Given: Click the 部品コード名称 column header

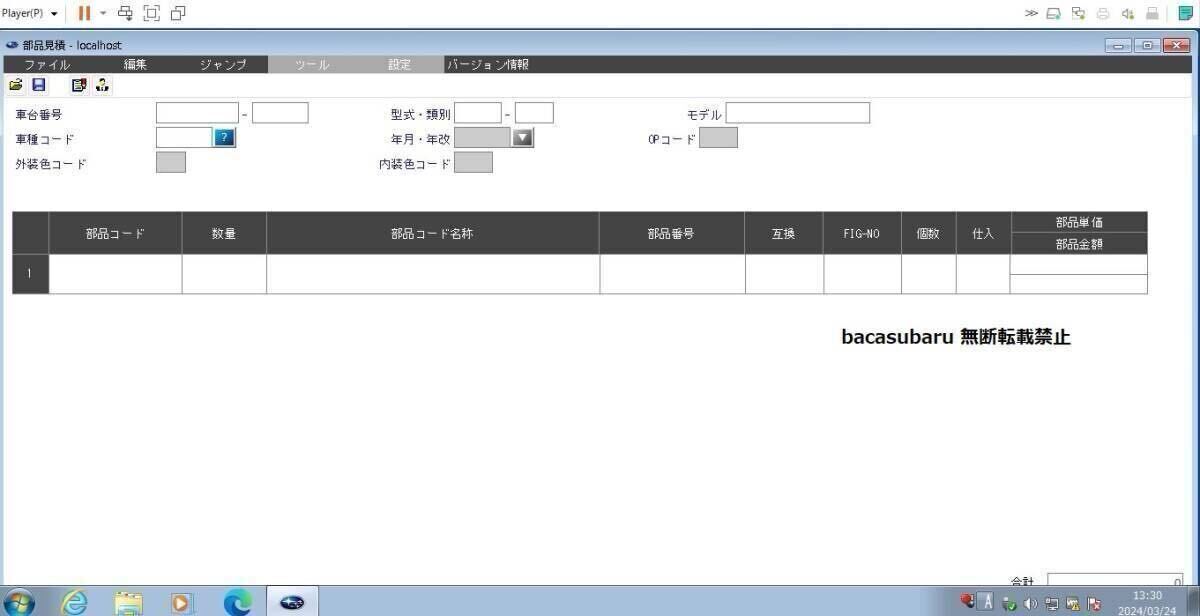Looking at the screenshot, I should (x=433, y=233).
